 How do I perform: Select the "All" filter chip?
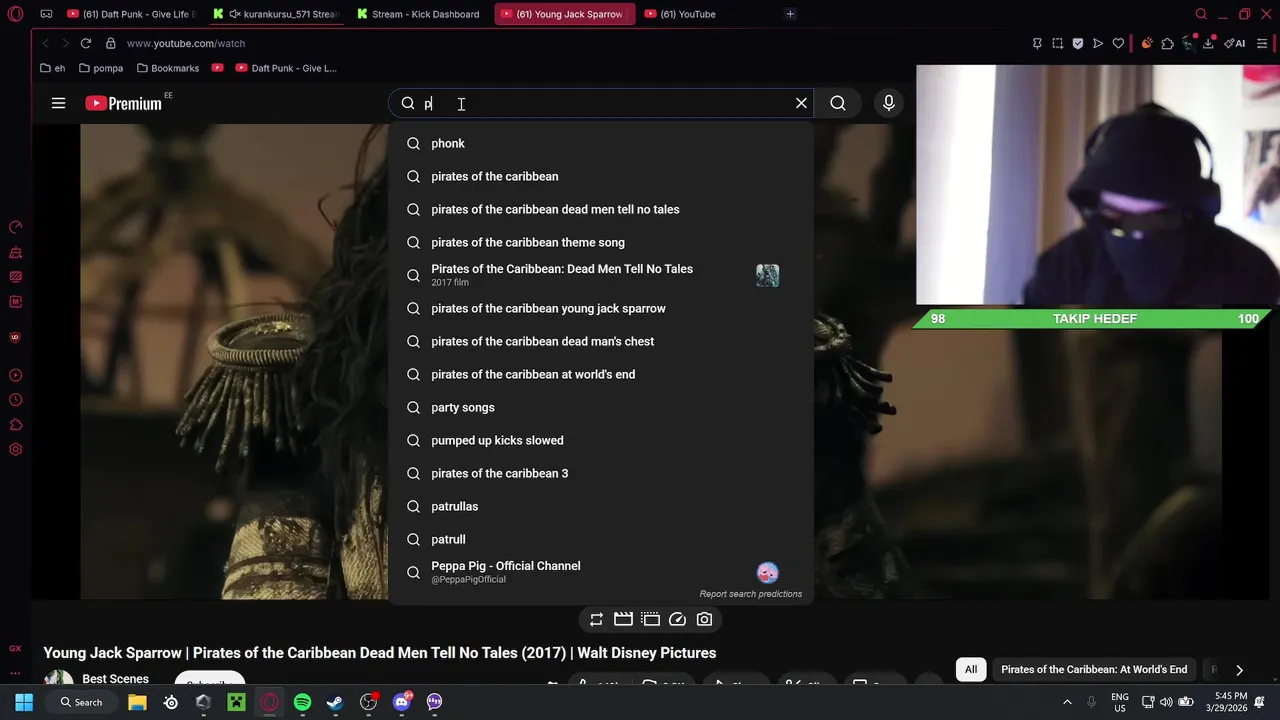point(970,669)
